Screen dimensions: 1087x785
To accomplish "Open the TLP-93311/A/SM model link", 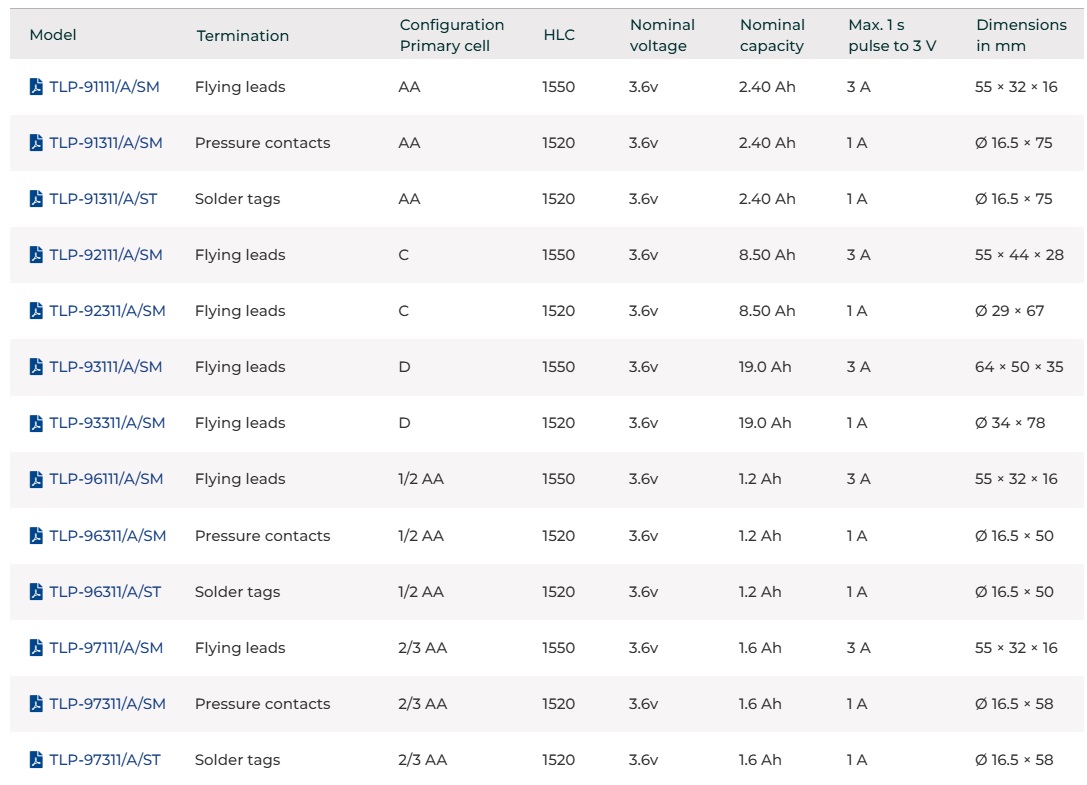I will 107,423.
